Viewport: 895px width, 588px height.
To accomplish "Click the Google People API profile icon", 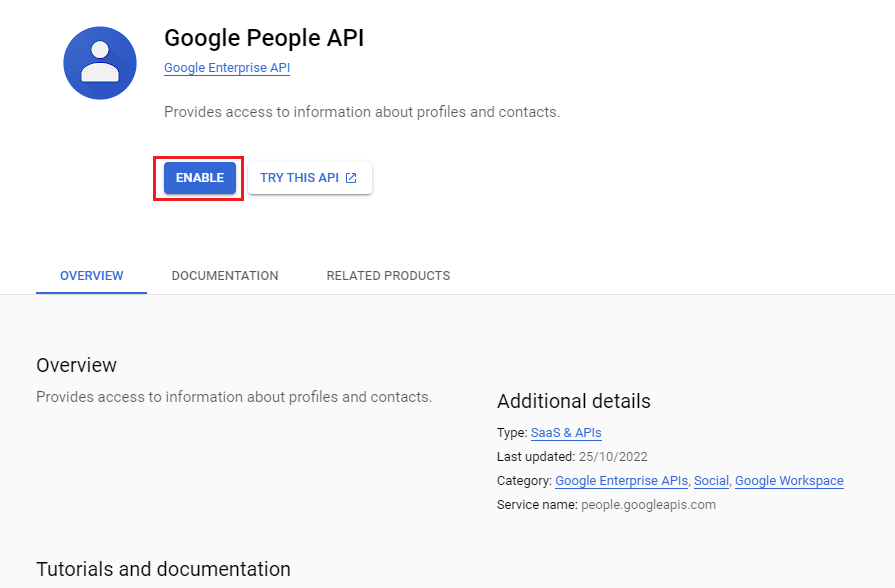I will (100, 63).
